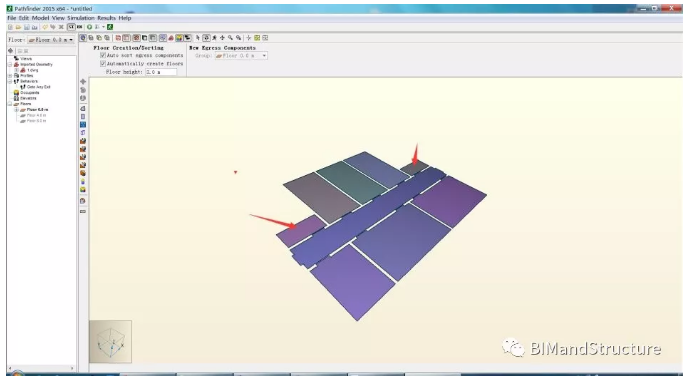
Task: Click the yellow-green fit view icon
Action: click(x=257, y=38)
